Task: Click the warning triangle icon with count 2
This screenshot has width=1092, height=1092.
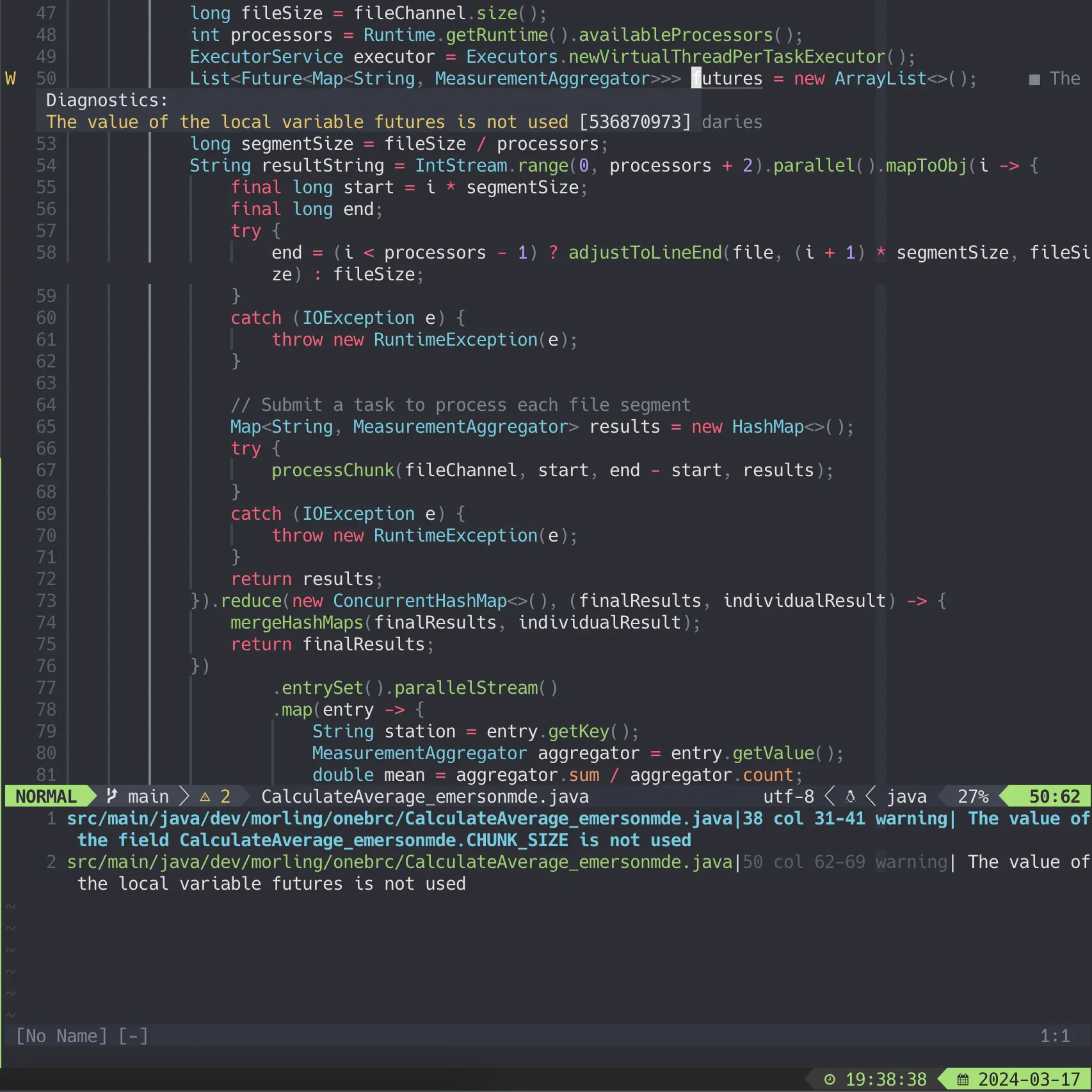Action: coord(205,796)
